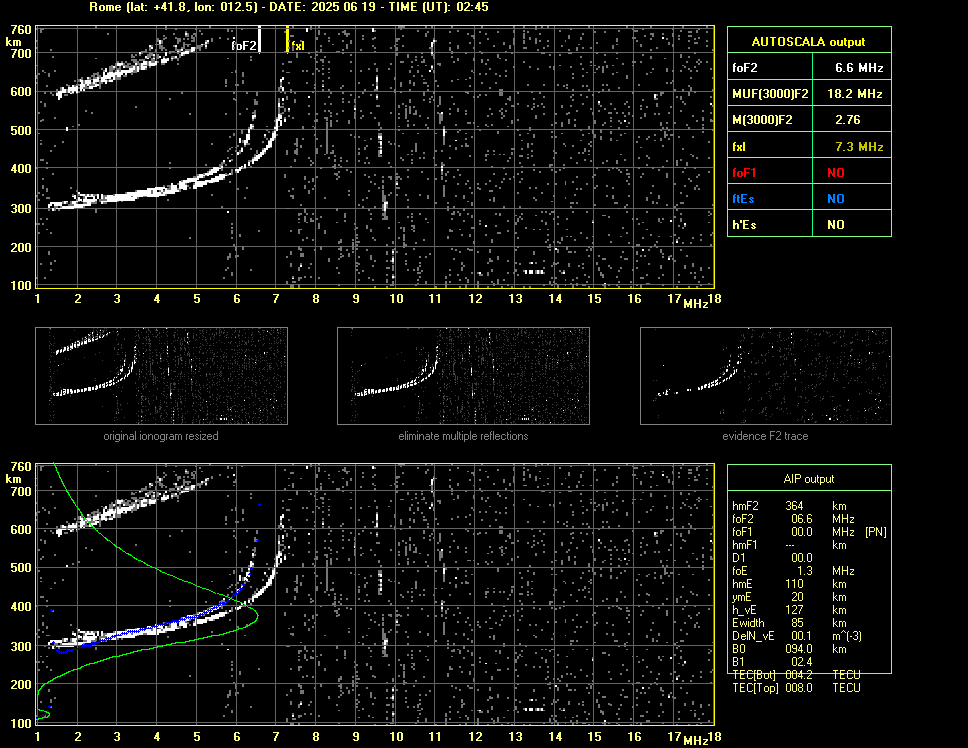Click the red 'foF1' label in AUTOSCALA table
The width and height of the screenshot is (968, 748).
tap(744, 173)
